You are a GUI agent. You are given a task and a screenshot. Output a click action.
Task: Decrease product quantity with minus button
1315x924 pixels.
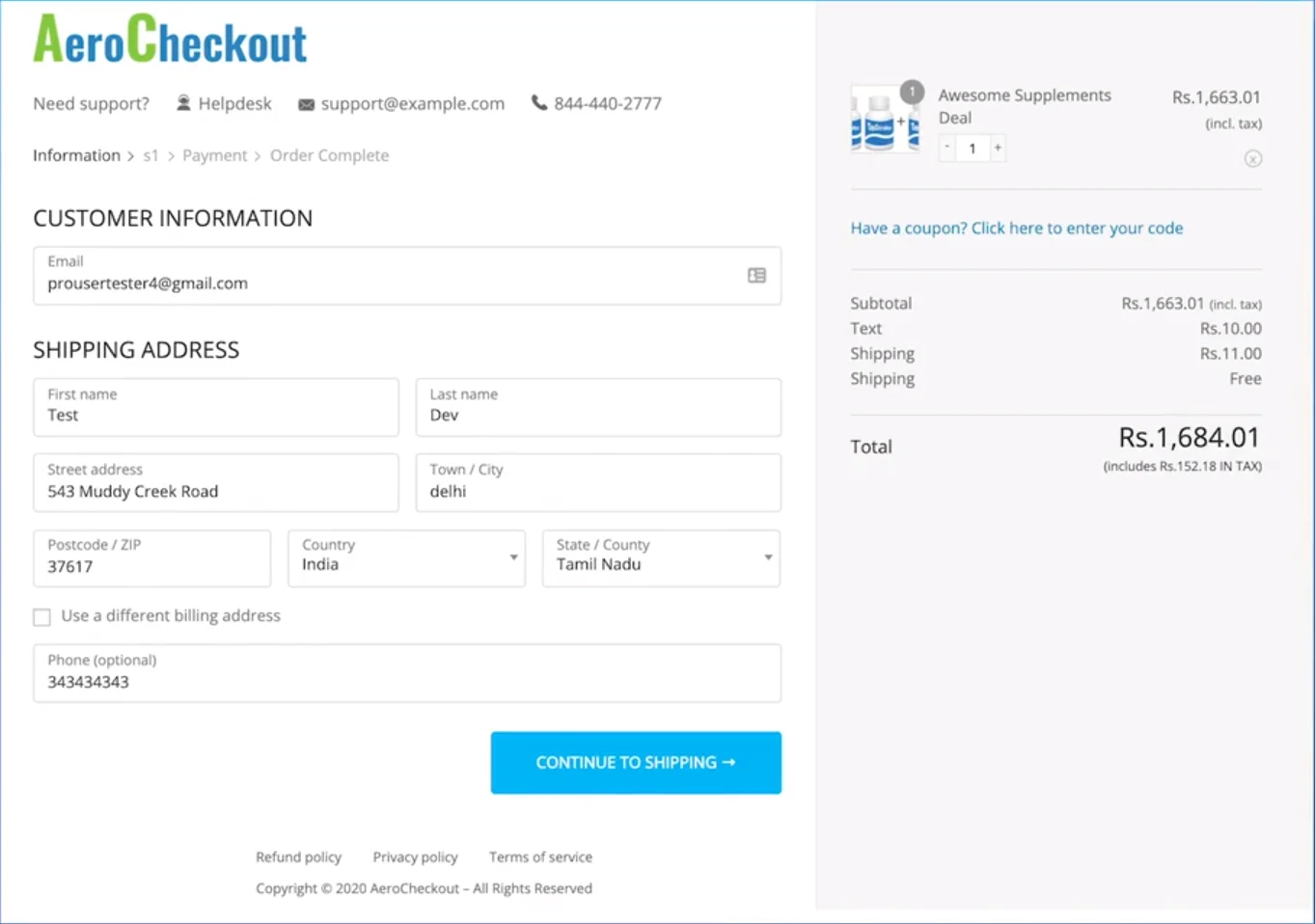pyautogui.click(x=947, y=148)
